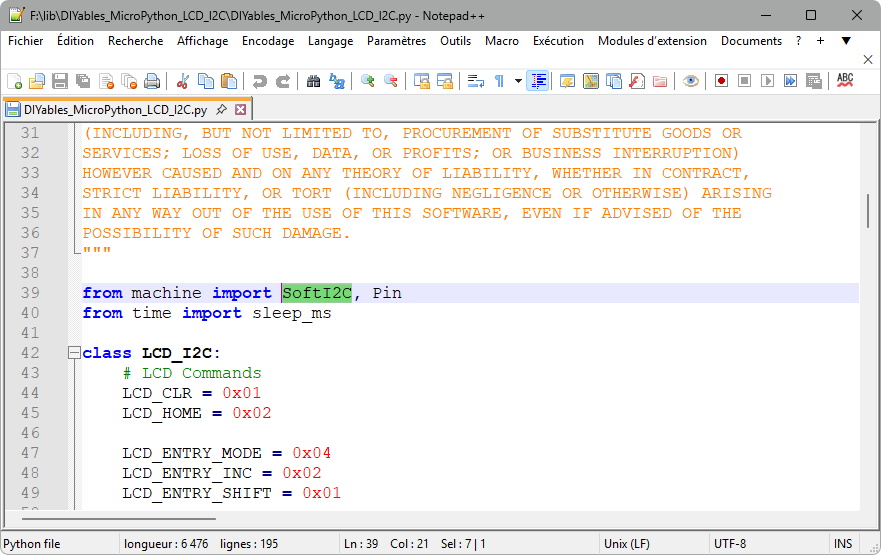Open the ? help menu
The width and height of the screenshot is (881, 555).
[798, 41]
